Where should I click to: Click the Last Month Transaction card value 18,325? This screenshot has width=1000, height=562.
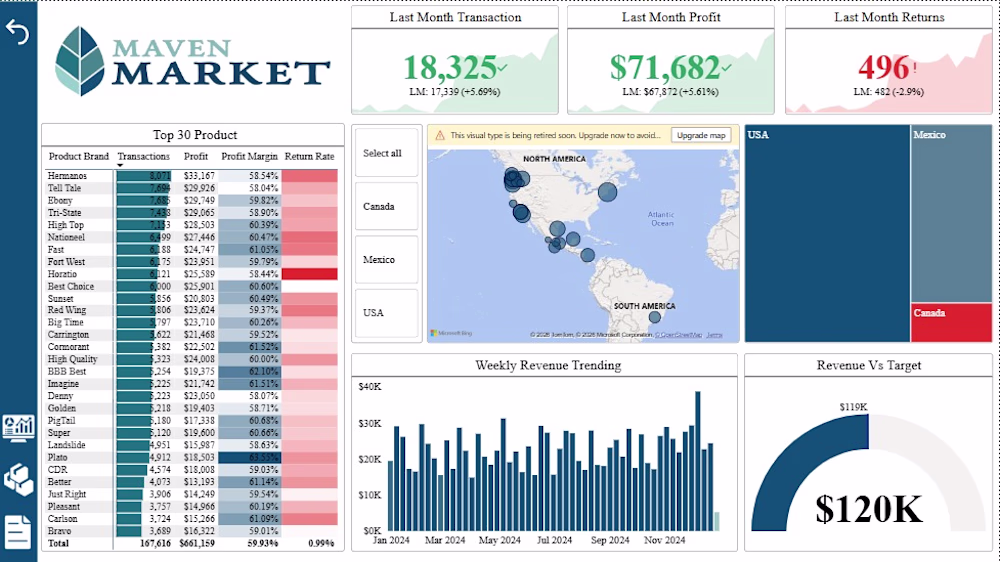[451, 67]
